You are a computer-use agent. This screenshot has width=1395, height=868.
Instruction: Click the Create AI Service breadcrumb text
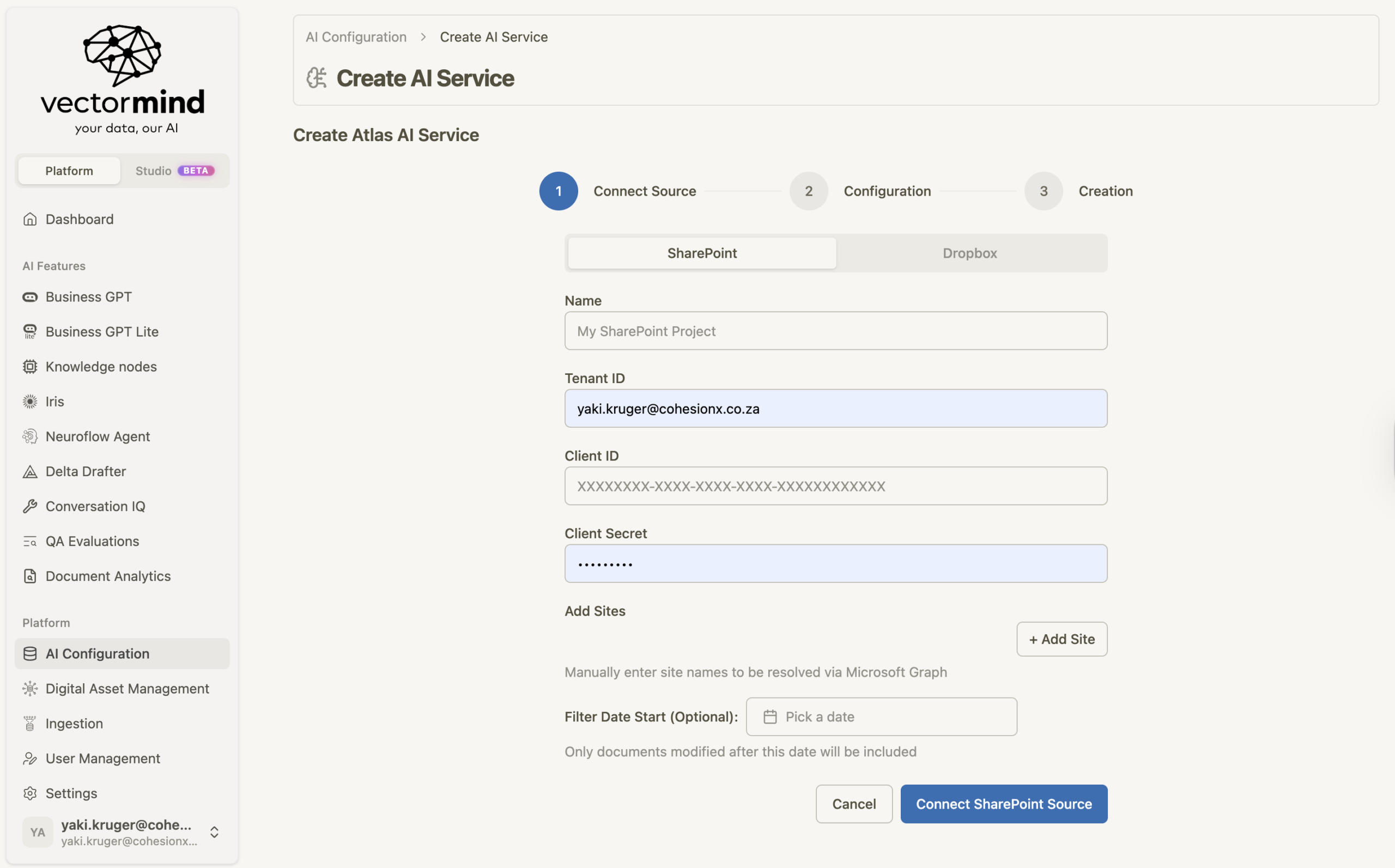(x=494, y=37)
